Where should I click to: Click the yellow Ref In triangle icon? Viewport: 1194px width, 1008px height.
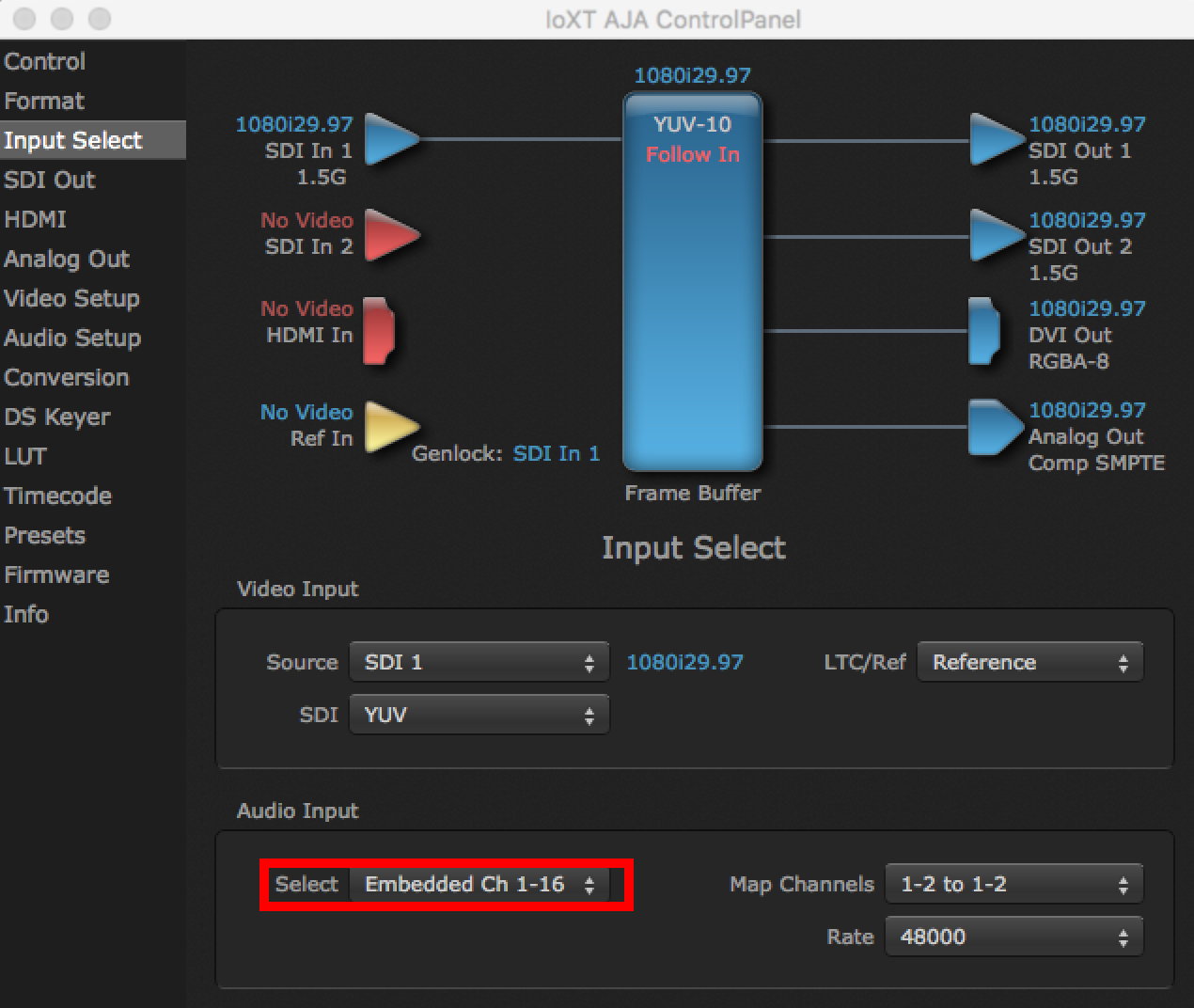(x=390, y=427)
